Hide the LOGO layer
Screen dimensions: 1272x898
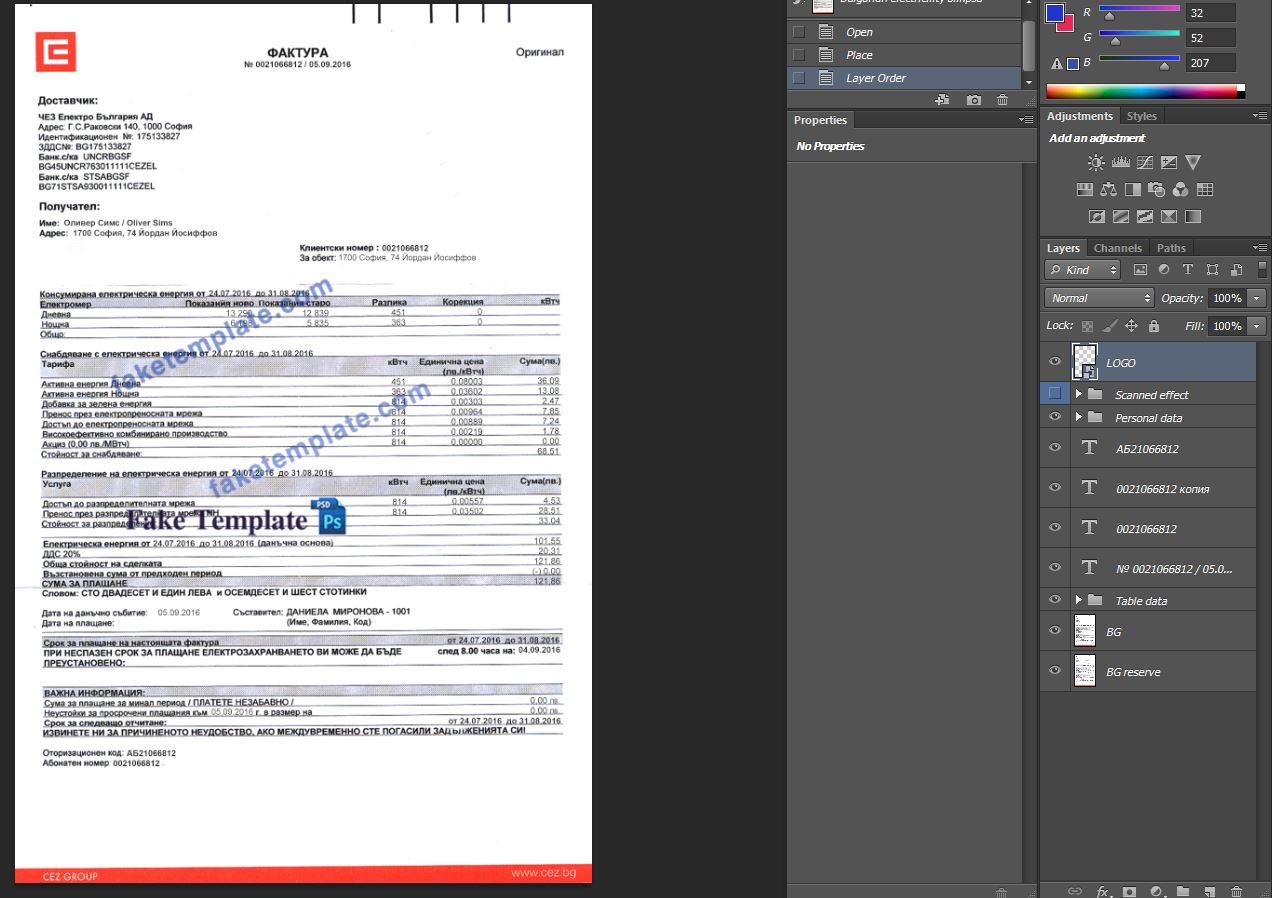point(1055,362)
